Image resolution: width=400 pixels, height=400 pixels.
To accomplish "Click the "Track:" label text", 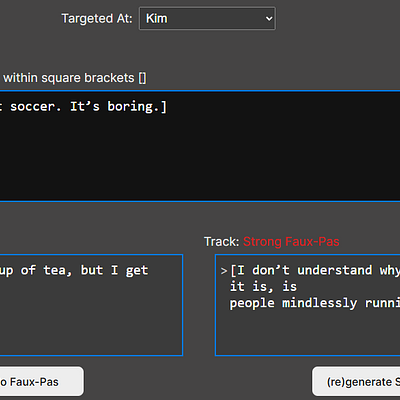I will point(221,242).
